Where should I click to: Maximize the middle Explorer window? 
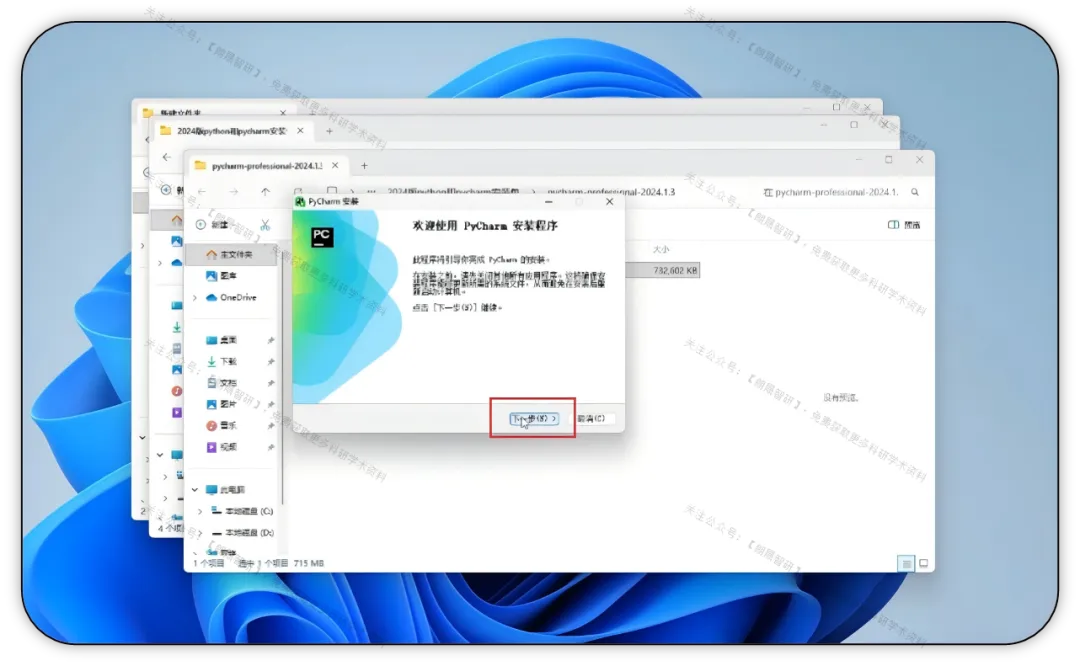[853, 125]
